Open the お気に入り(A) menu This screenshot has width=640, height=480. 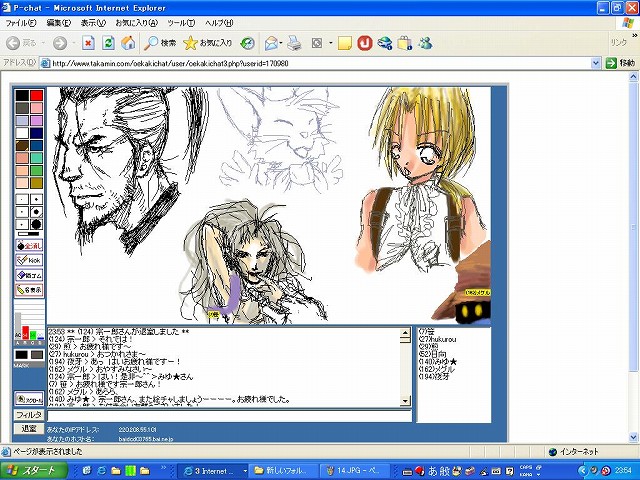coord(136,23)
